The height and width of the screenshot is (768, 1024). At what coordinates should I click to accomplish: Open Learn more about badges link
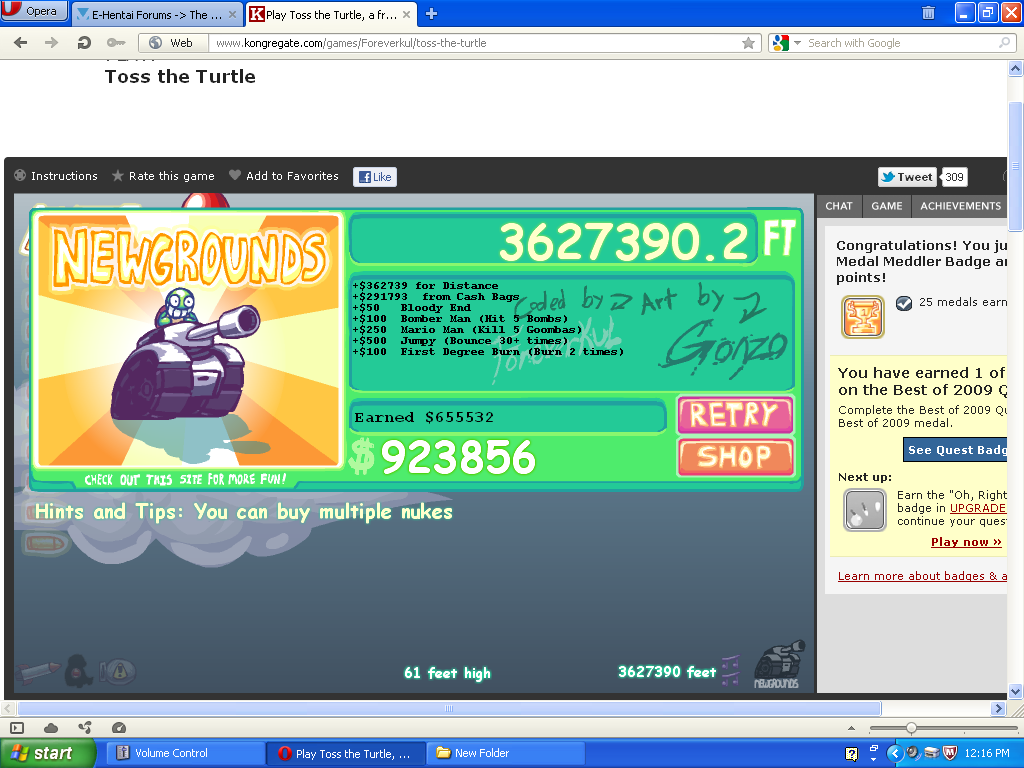click(922, 576)
